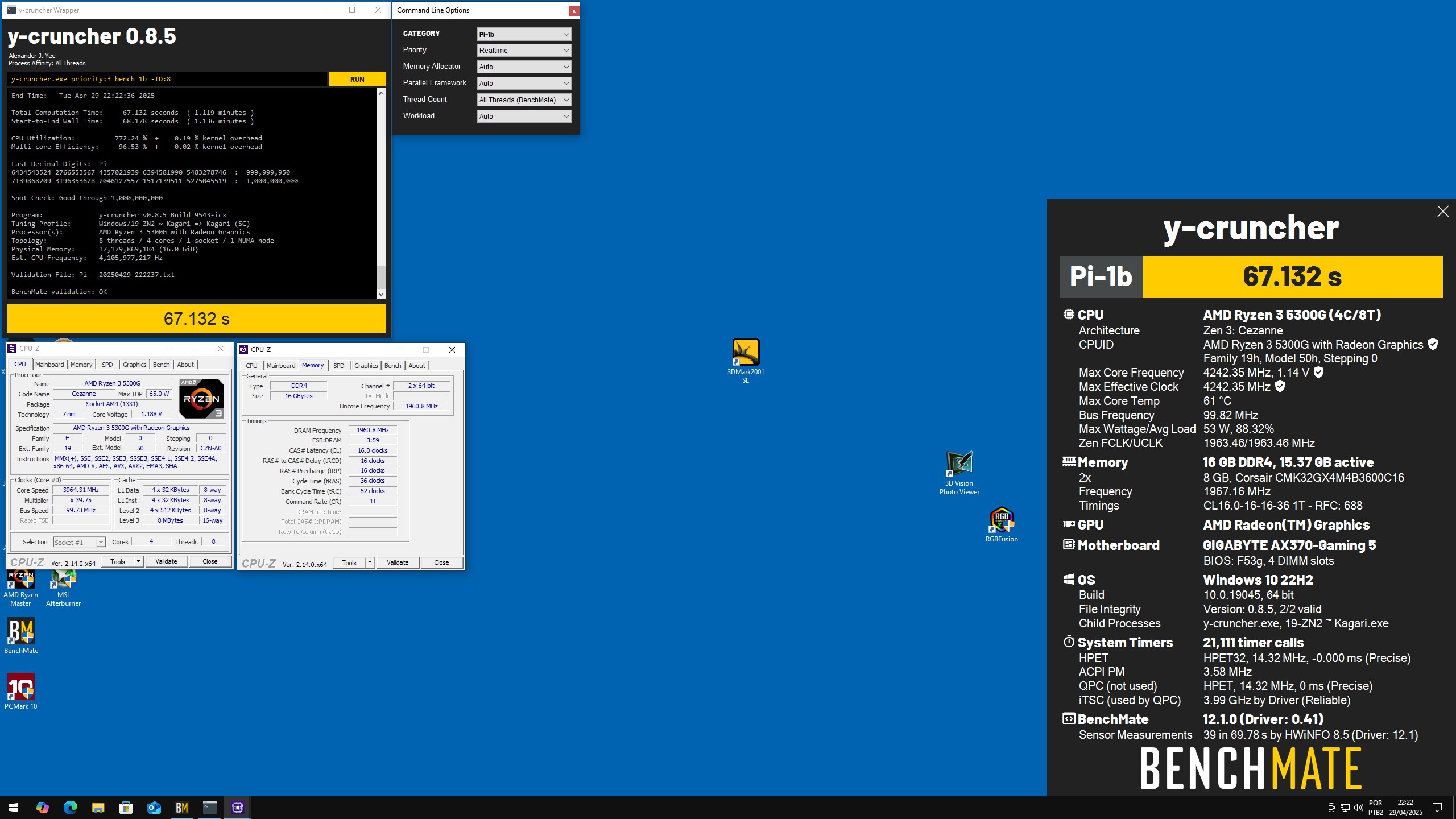Click the Multiplier x 39.75 value
The height and width of the screenshot is (819, 1456).
coord(81,500)
